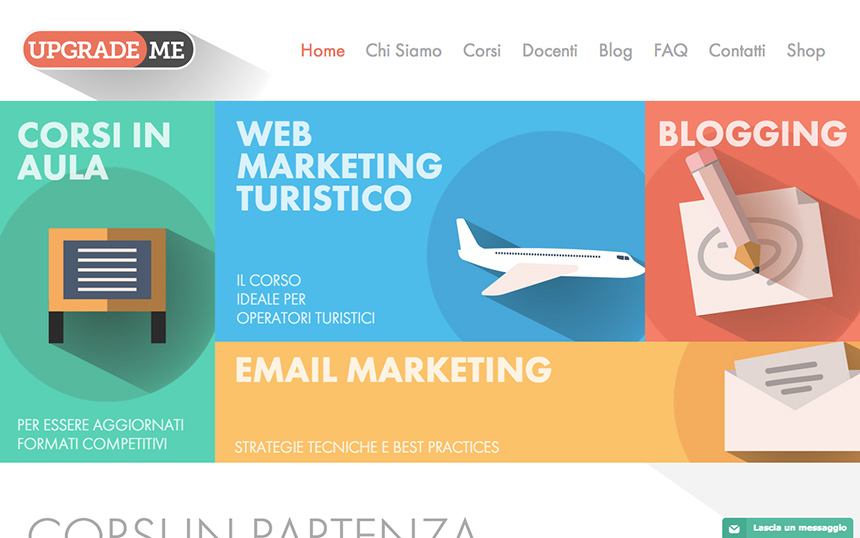This screenshot has width=860, height=538.
Task: Click the mail icon in message widget
Action: [x=734, y=529]
